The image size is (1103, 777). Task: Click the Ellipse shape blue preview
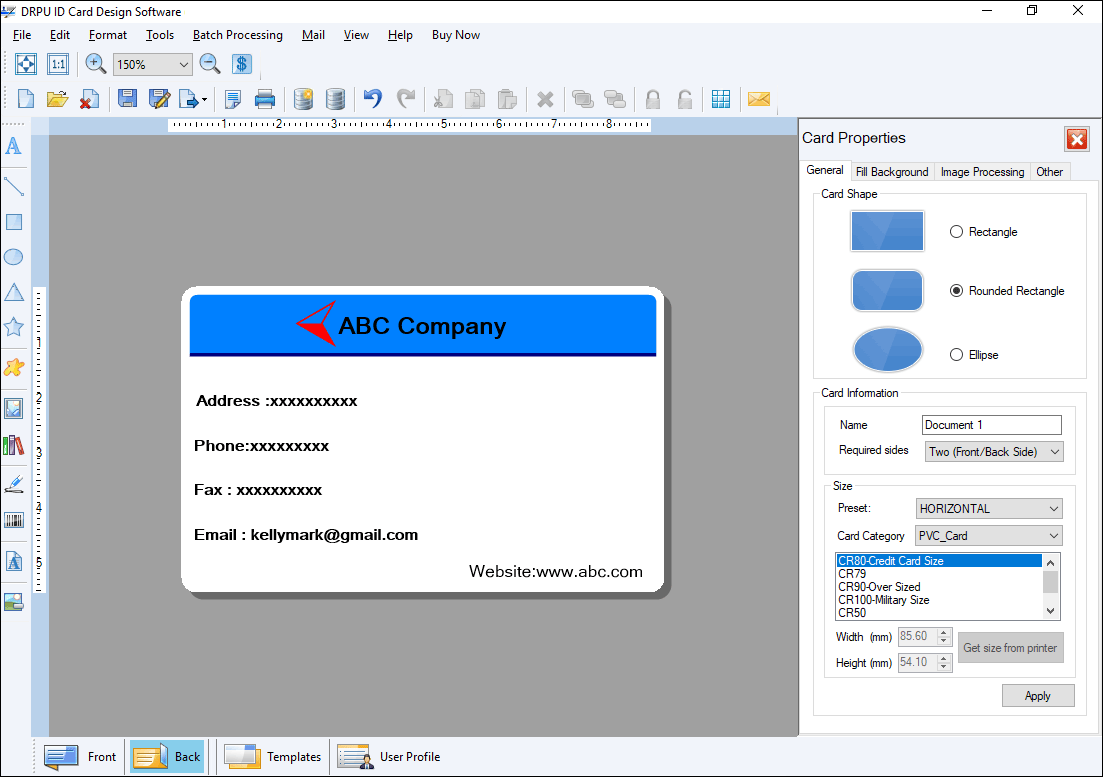click(887, 349)
